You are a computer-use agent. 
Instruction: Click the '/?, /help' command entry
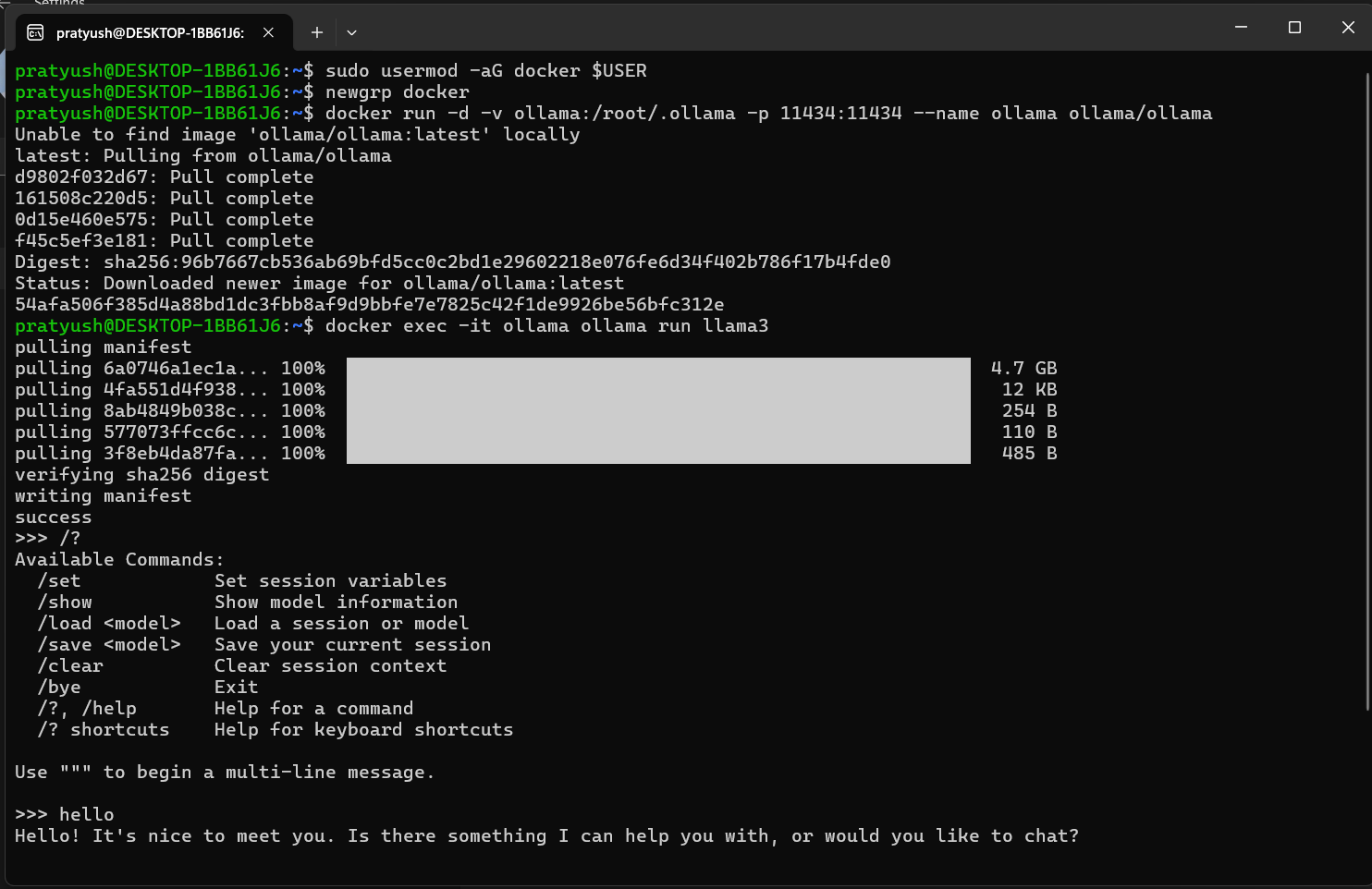click(87, 709)
